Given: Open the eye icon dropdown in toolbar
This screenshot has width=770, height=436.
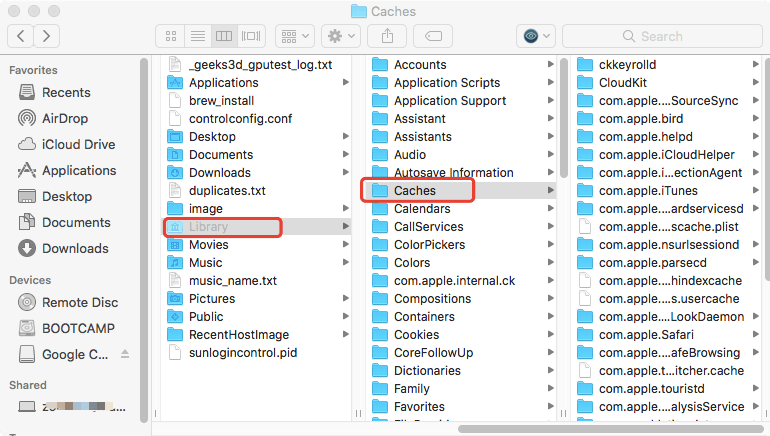Looking at the screenshot, I should click(535, 36).
